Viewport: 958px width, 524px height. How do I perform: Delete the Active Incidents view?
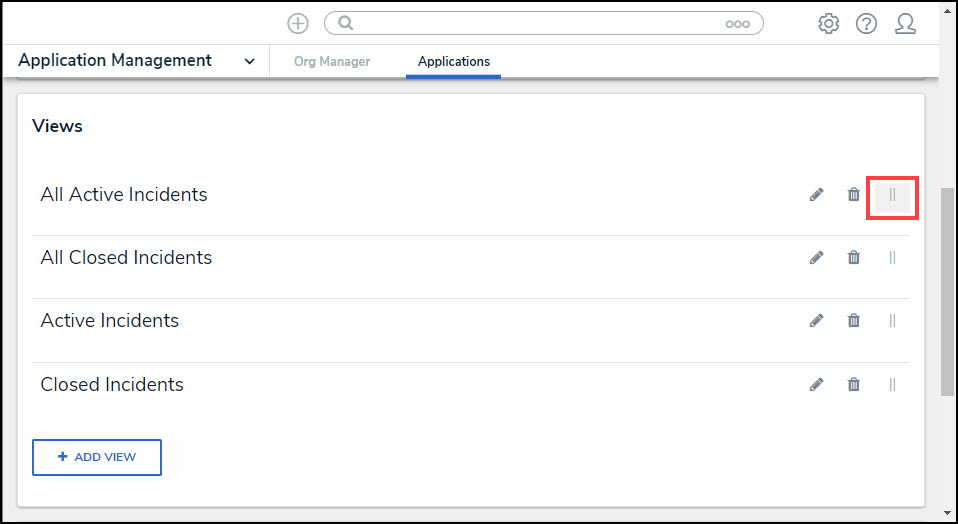pyautogui.click(x=854, y=321)
